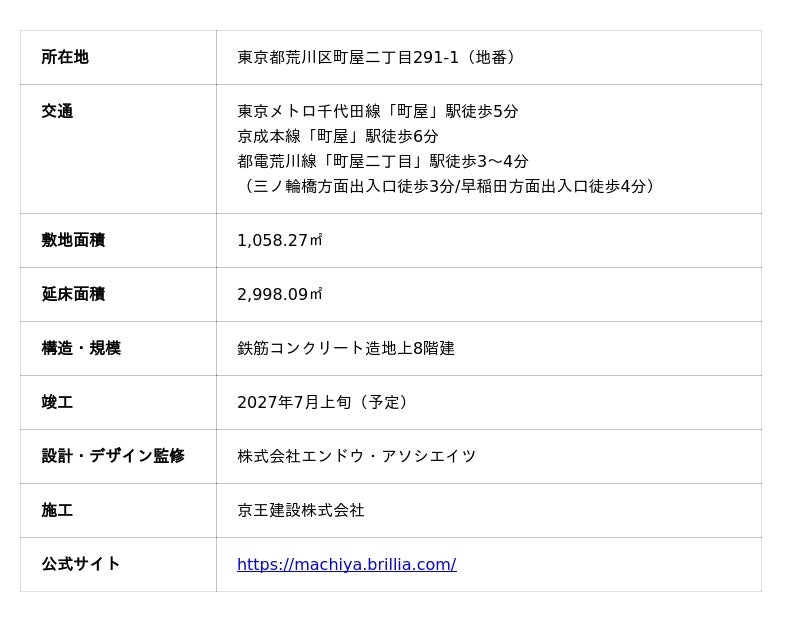
Task: Click the 設計・デザイン監修 row header
Action: (113, 457)
